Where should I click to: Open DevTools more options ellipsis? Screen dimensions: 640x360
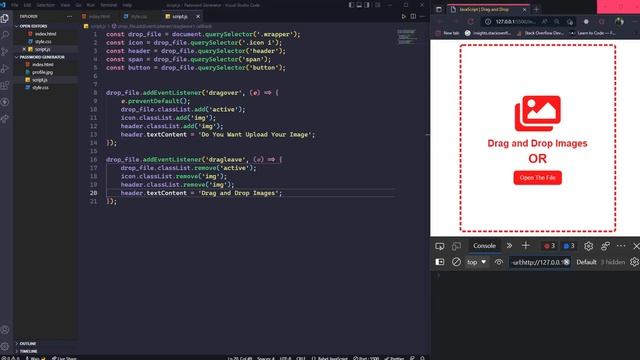tap(621, 246)
